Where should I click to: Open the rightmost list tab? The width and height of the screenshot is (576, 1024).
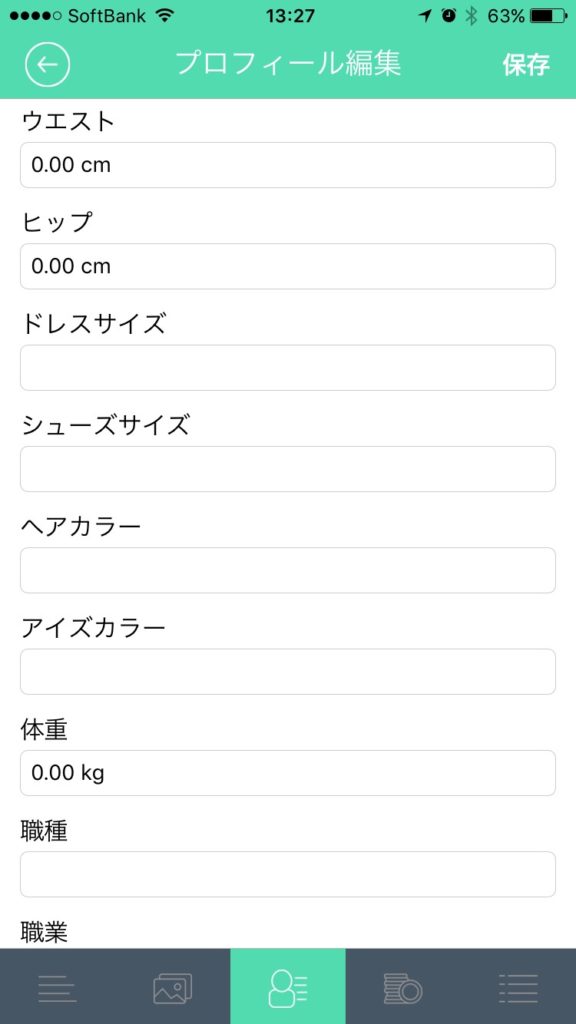click(517, 985)
